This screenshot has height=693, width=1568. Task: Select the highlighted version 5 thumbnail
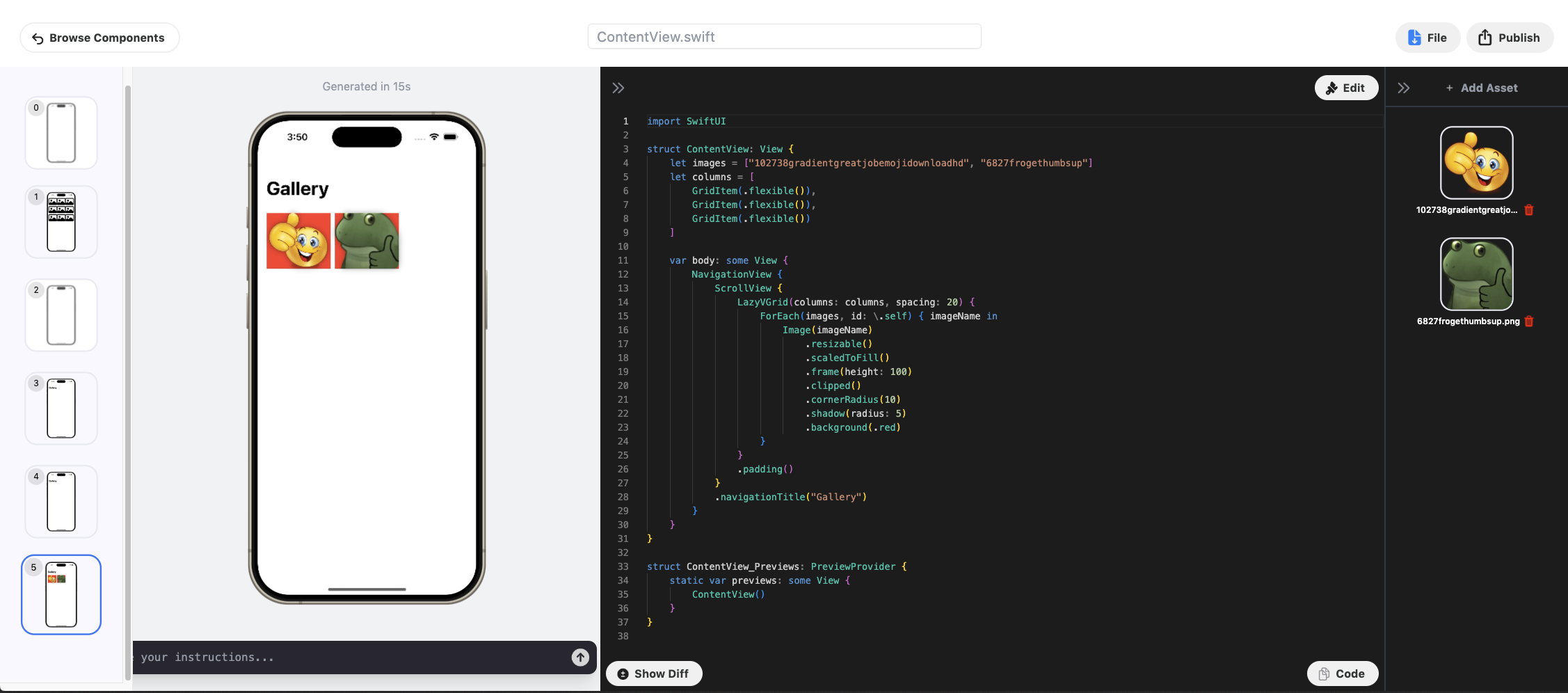pos(61,595)
